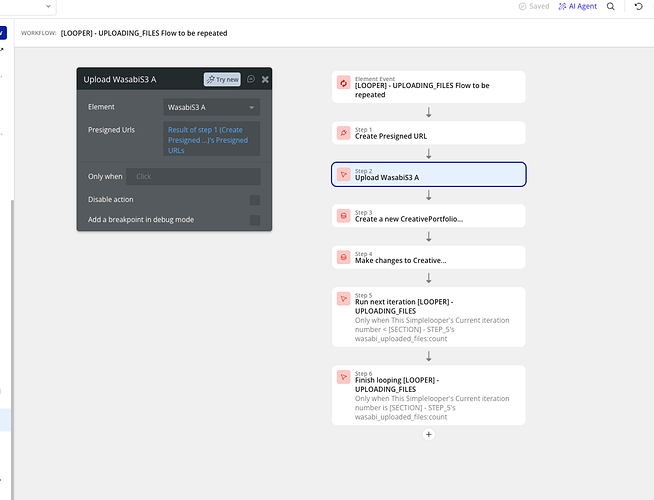Select Step 2 Upload WasabiS3 A
The height and width of the screenshot is (500, 654).
428,174
